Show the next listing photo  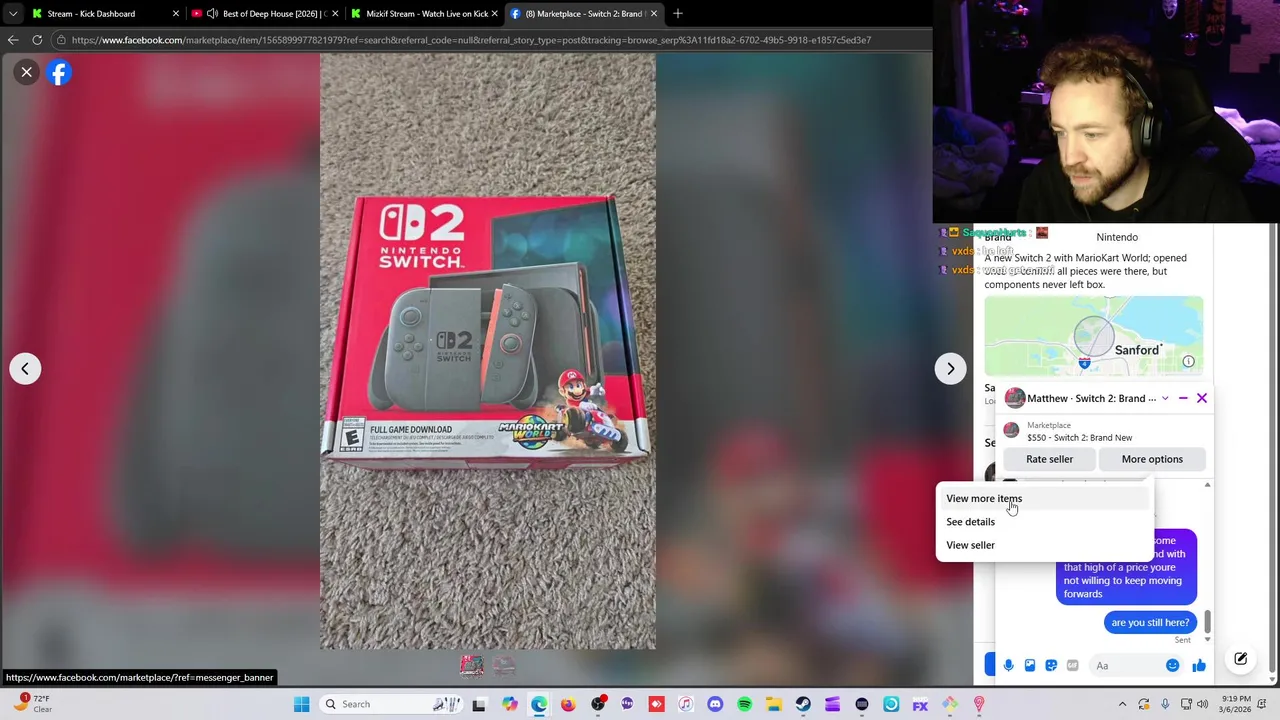point(950,368)
